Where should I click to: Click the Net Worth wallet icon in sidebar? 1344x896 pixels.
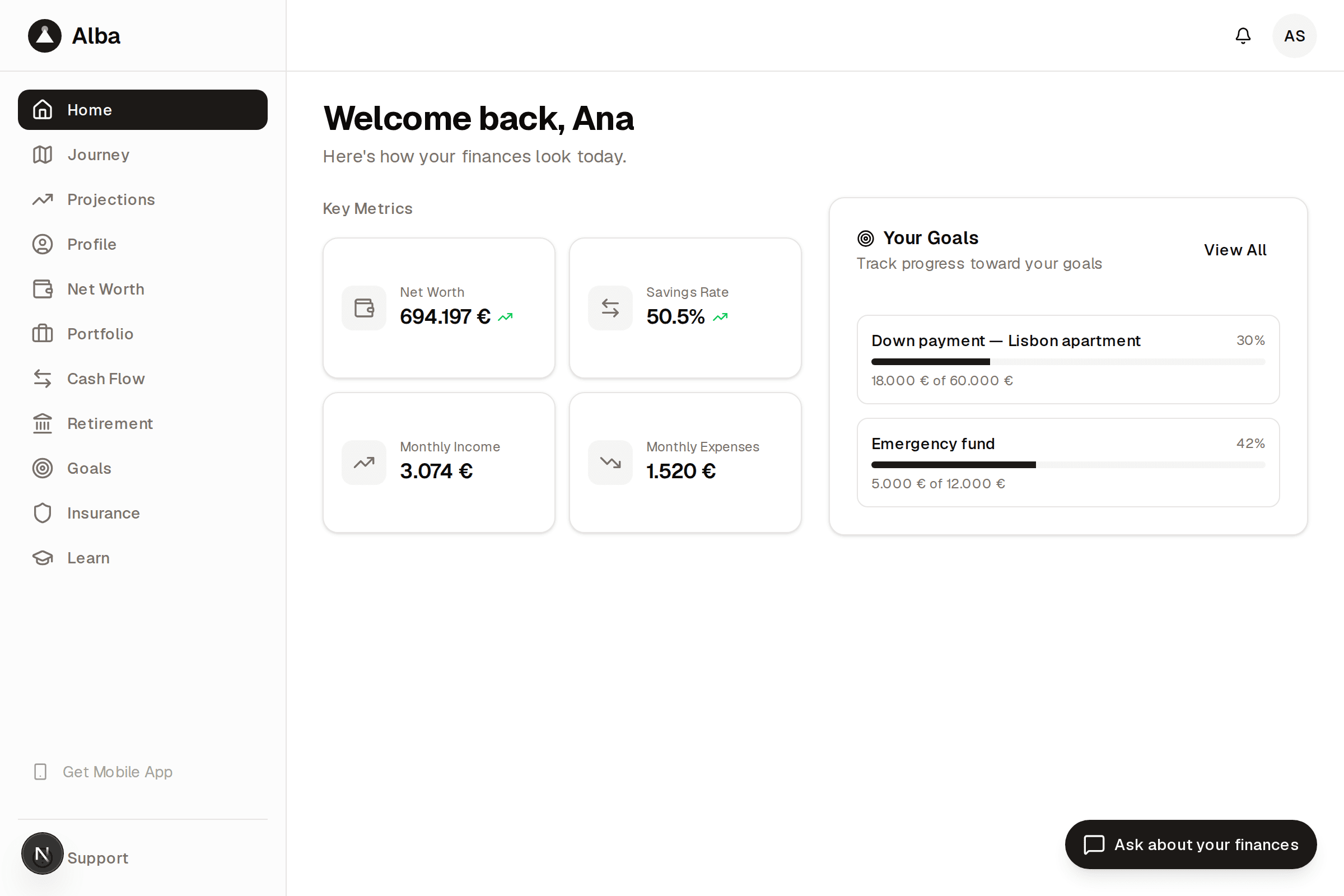[x=43, y=289]
